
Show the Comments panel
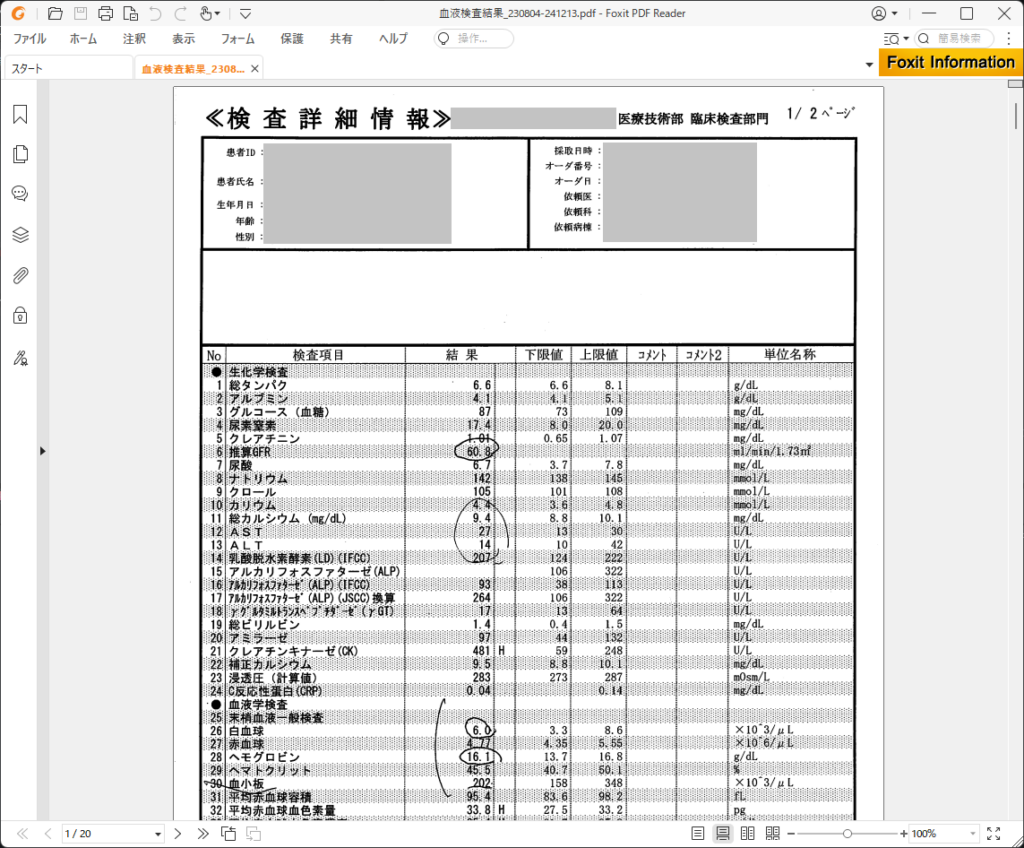point(20,194)
